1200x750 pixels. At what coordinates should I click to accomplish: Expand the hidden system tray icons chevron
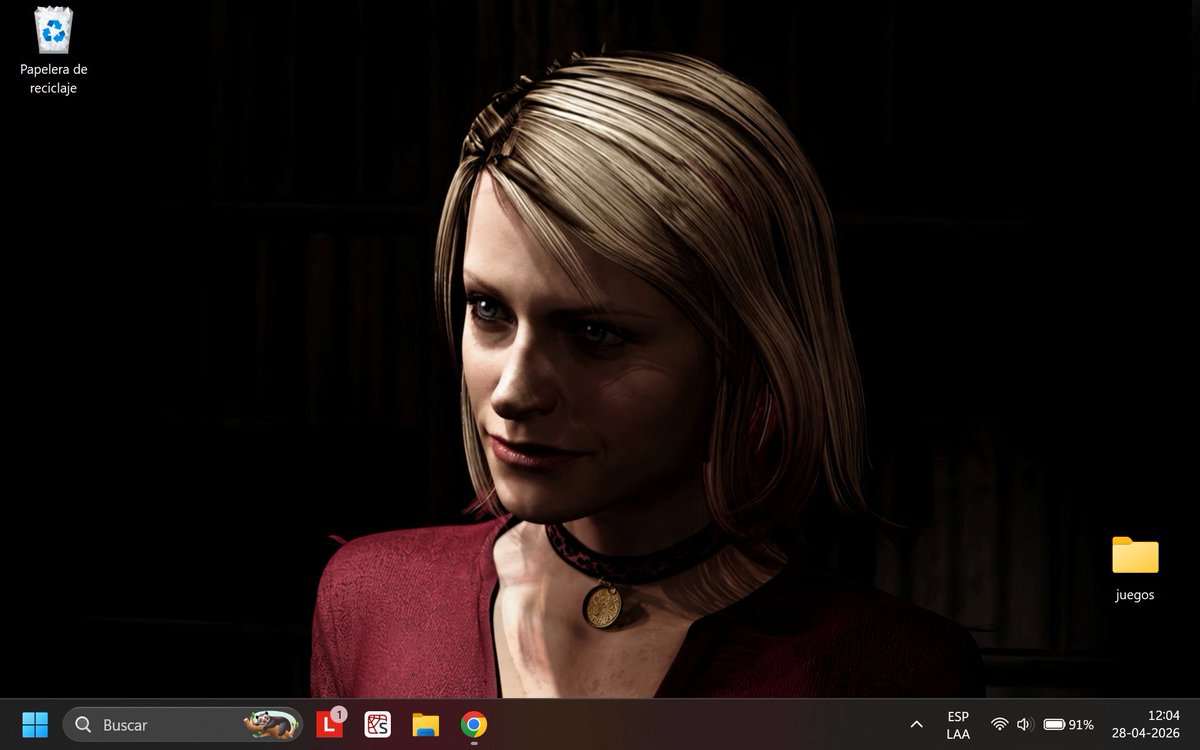tap(917, 725)
